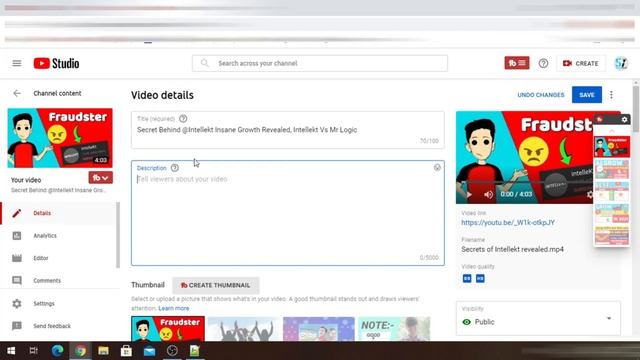Select the Fraudster thumbnail option
The image size is (640, 360).
[168, 329]
